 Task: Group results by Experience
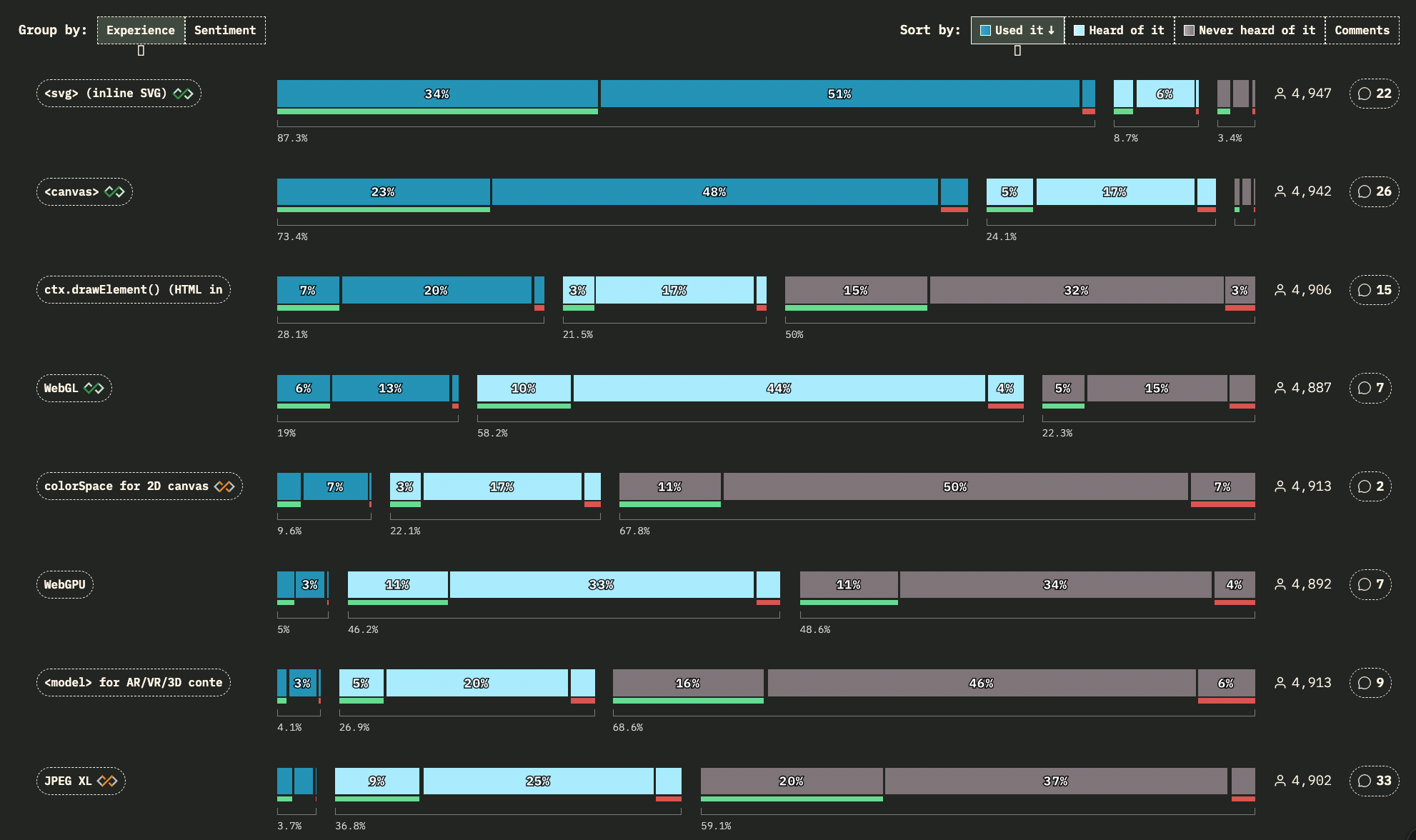pos(141,30)
